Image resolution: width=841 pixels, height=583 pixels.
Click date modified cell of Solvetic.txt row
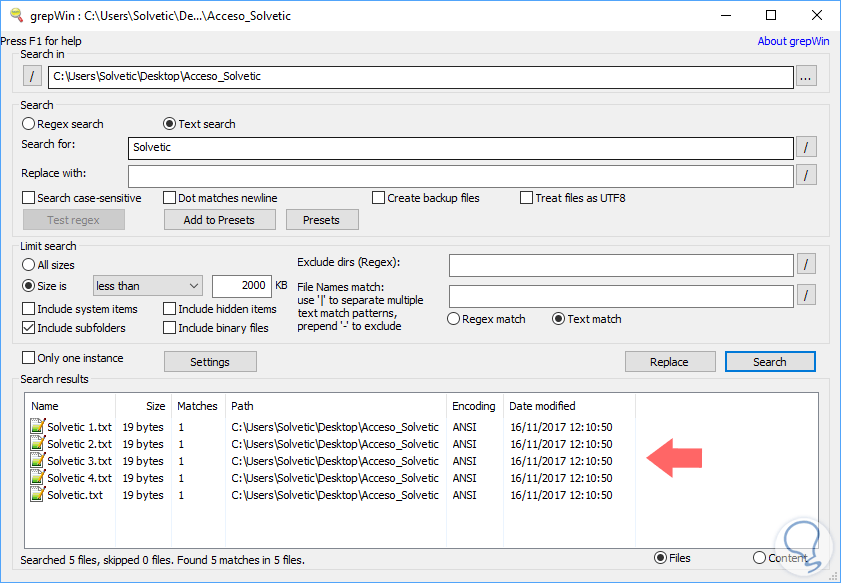(561, 495)
